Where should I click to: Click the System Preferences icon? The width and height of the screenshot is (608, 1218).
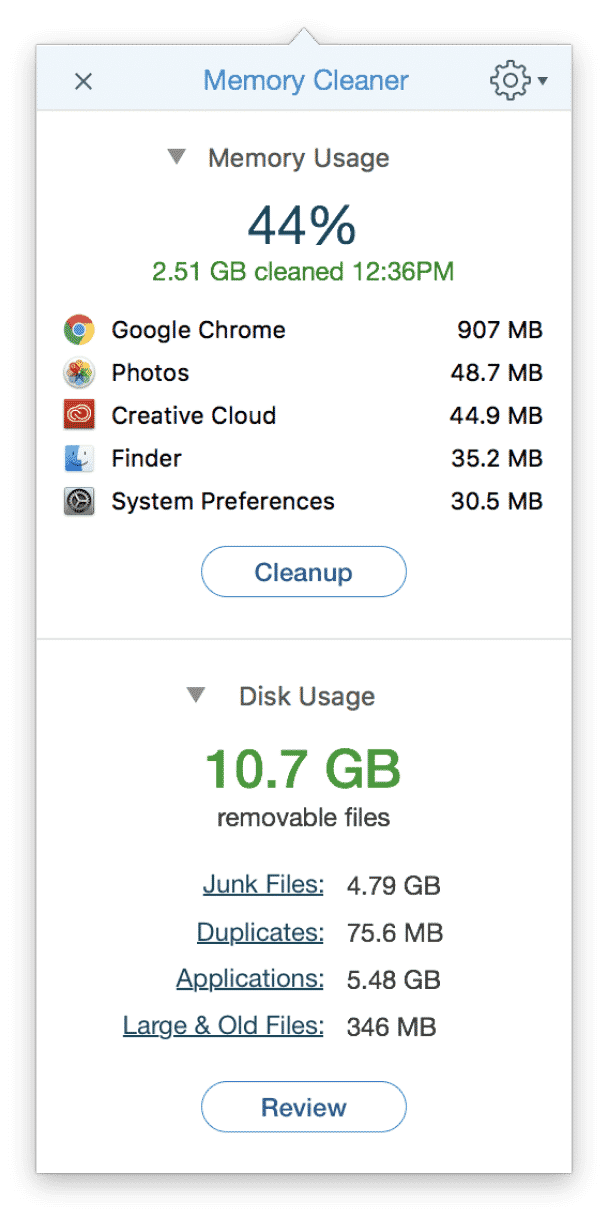pyautogui.click(x=79, y=501)
